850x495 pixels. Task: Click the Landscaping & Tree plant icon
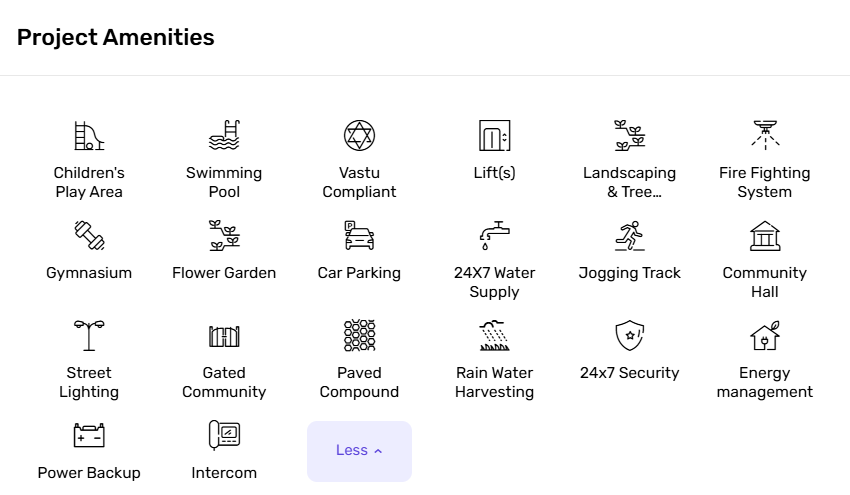tap(629, 136)
